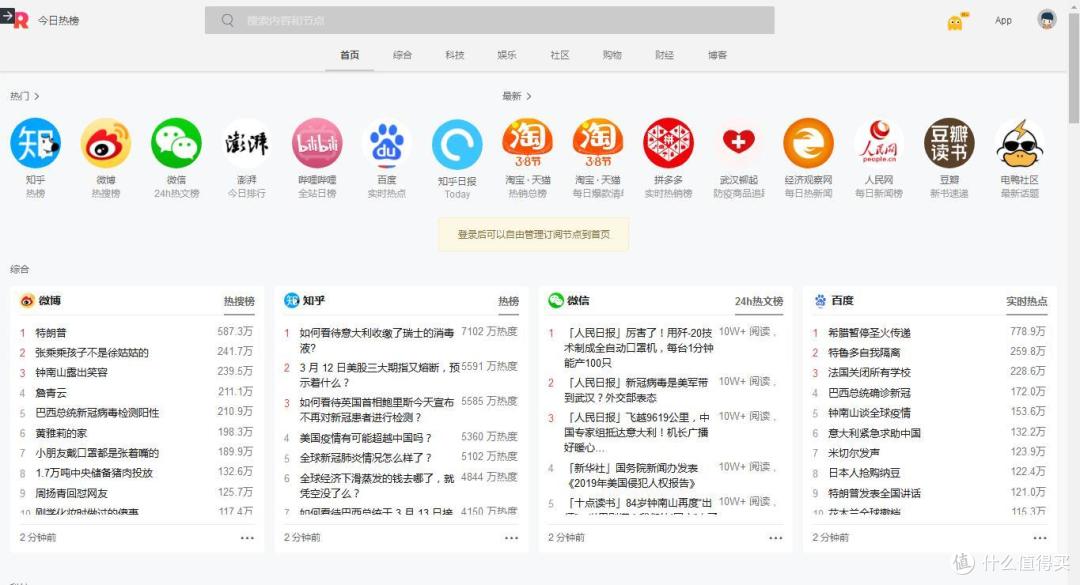Click the 微博 card logo icon
Image resolution: width=1080 pixels, height=585 pixels.
[x=27, y=300]
